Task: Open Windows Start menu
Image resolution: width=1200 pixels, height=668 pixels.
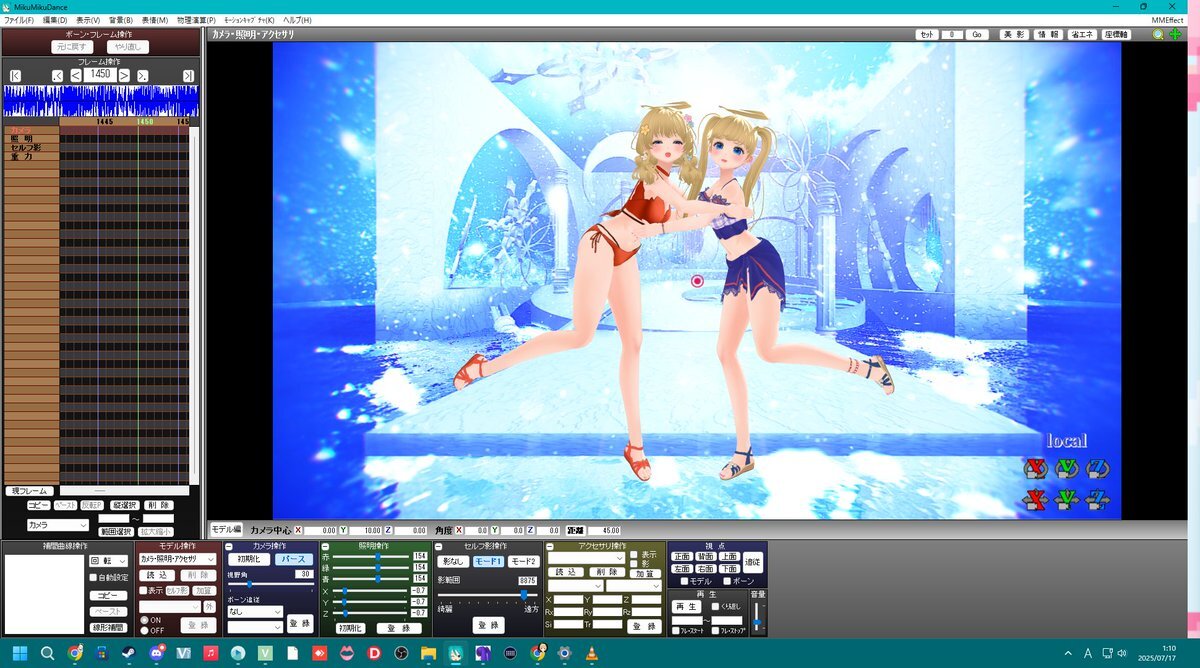Action: tap(20, 653)
